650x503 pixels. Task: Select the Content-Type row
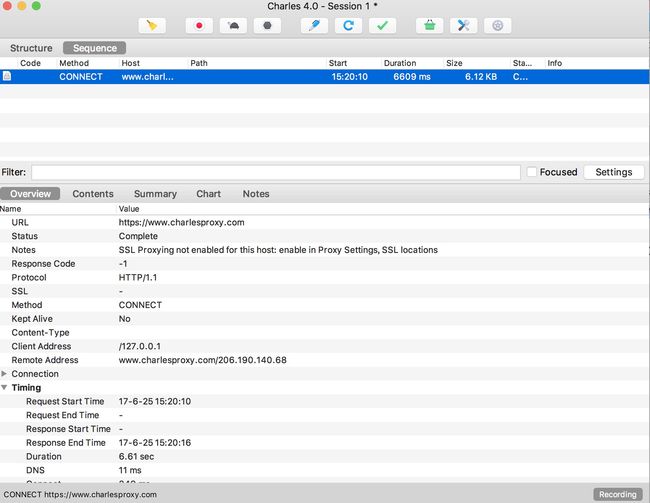coord(325,333)
